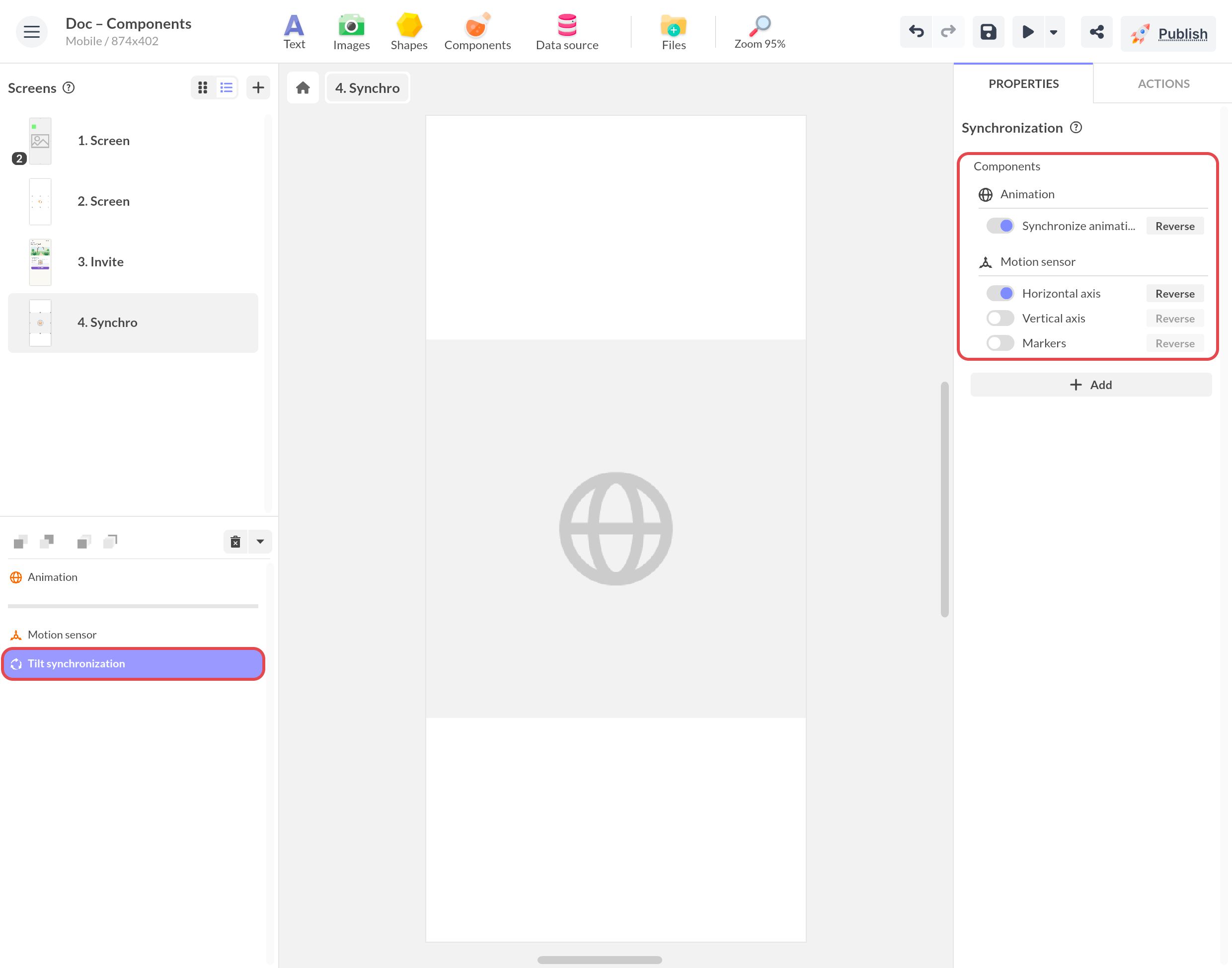Open the Data source tool
This screenshot has width=1232, height=968.
point(567,32)
